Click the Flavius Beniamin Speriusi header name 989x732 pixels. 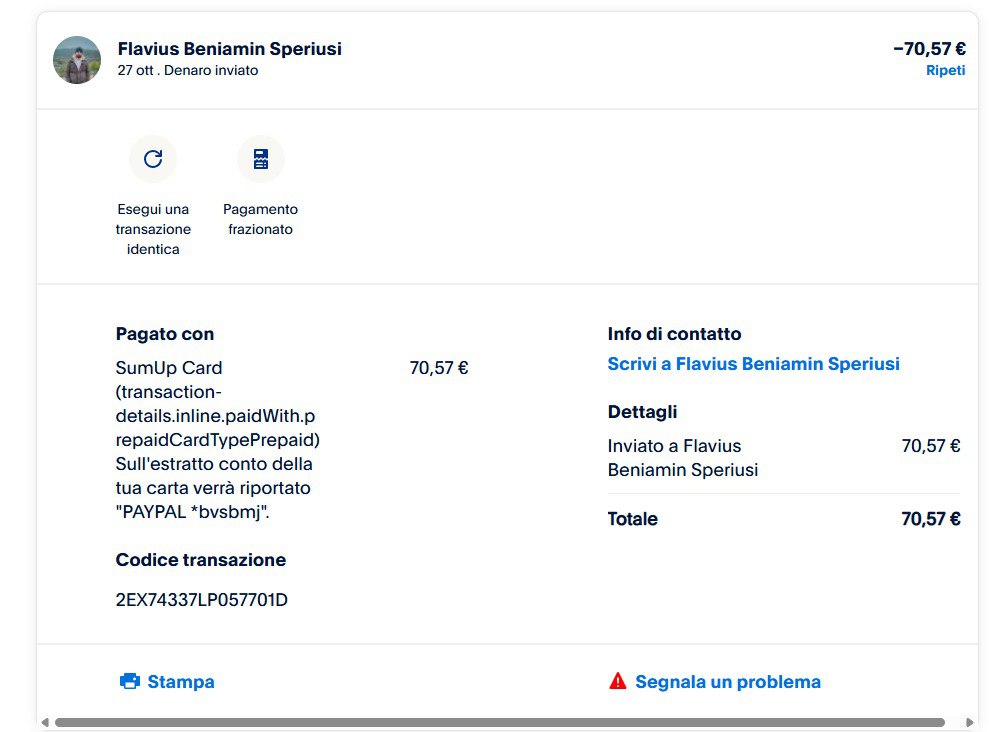(x=229, y=49)
